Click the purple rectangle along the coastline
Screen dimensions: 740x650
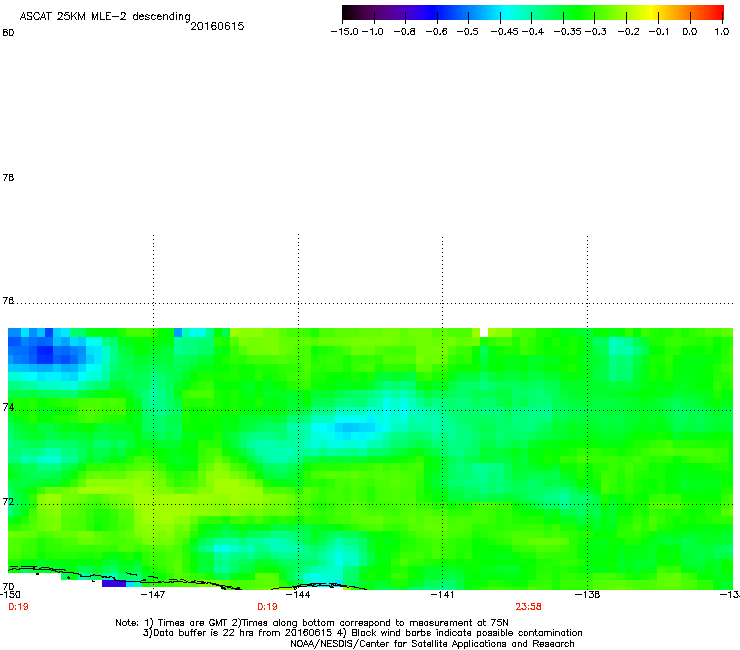tap(114, 584)
